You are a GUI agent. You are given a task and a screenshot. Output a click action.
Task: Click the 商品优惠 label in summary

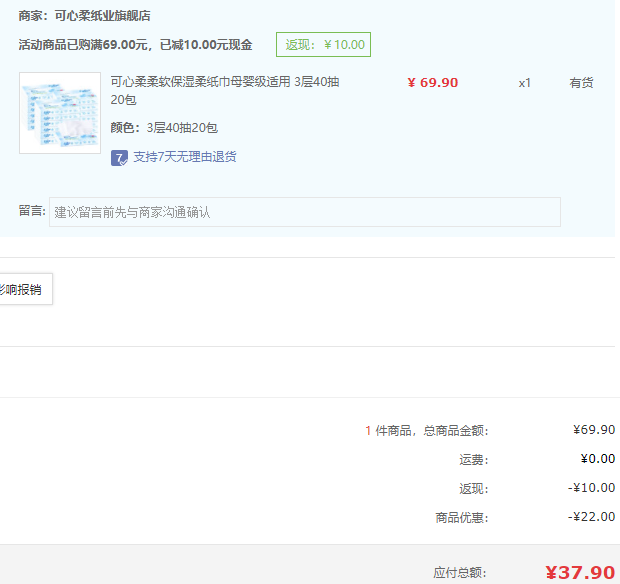(461, 518)
